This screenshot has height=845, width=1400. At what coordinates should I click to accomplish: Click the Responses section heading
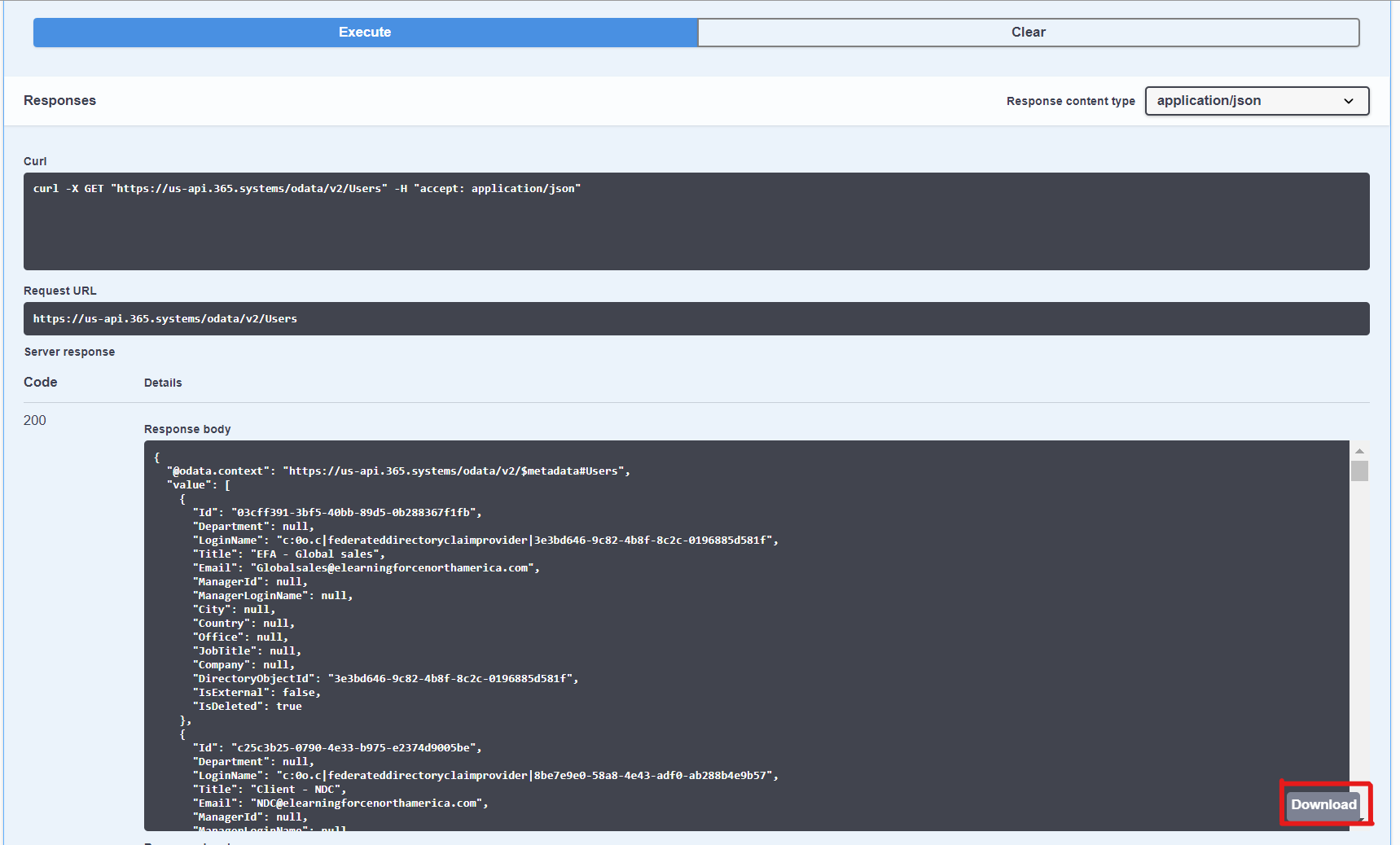coord(59,101)
